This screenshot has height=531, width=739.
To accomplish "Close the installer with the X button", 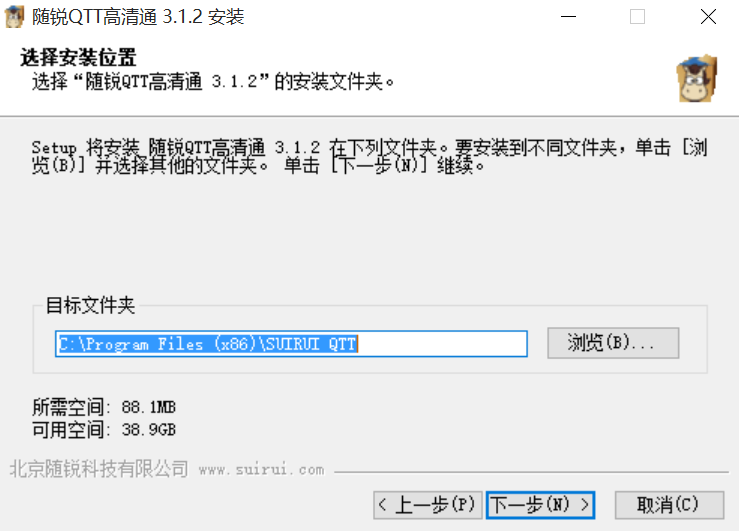I will click(x=708, y=17).
